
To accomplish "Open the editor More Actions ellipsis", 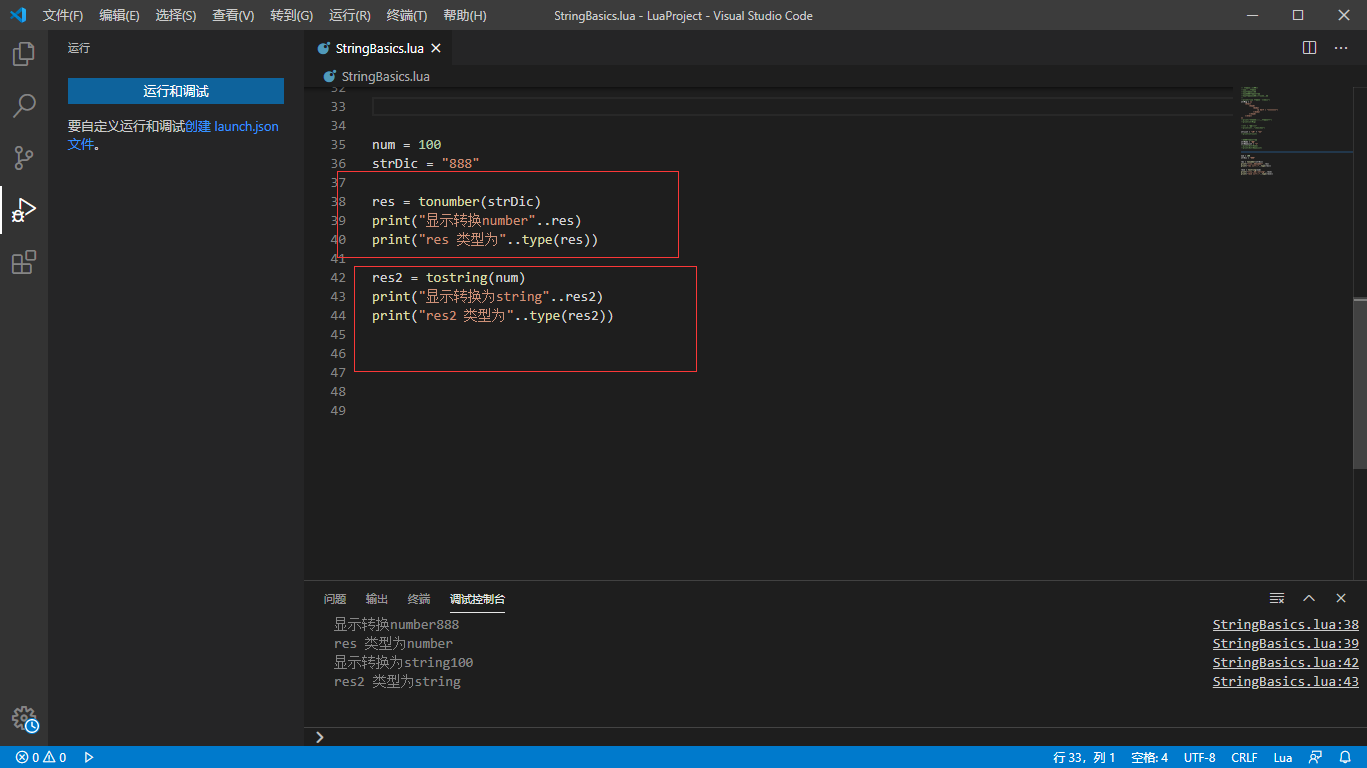I will tap(1341, 48).
